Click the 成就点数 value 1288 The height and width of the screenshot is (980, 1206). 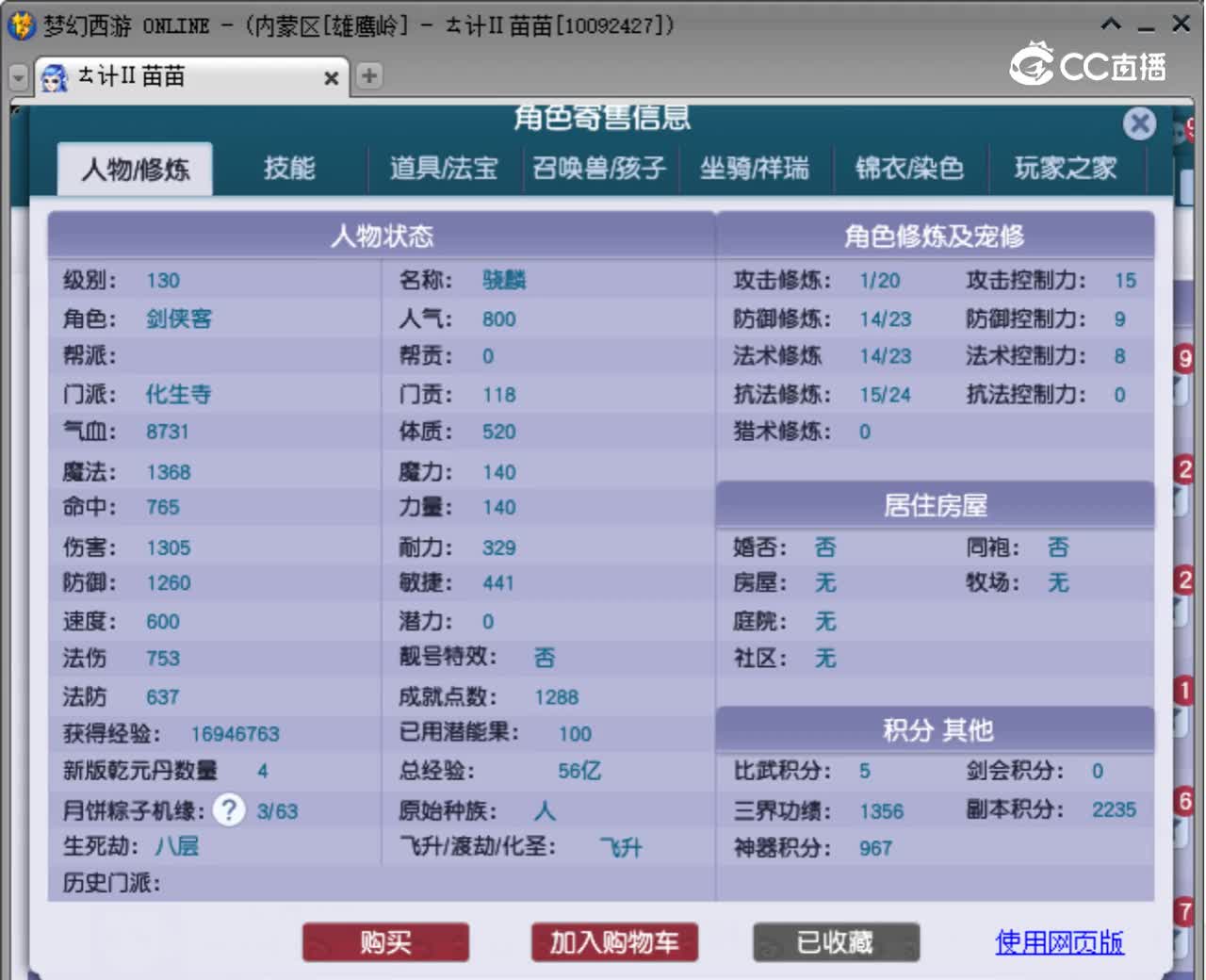coord(557,697)
